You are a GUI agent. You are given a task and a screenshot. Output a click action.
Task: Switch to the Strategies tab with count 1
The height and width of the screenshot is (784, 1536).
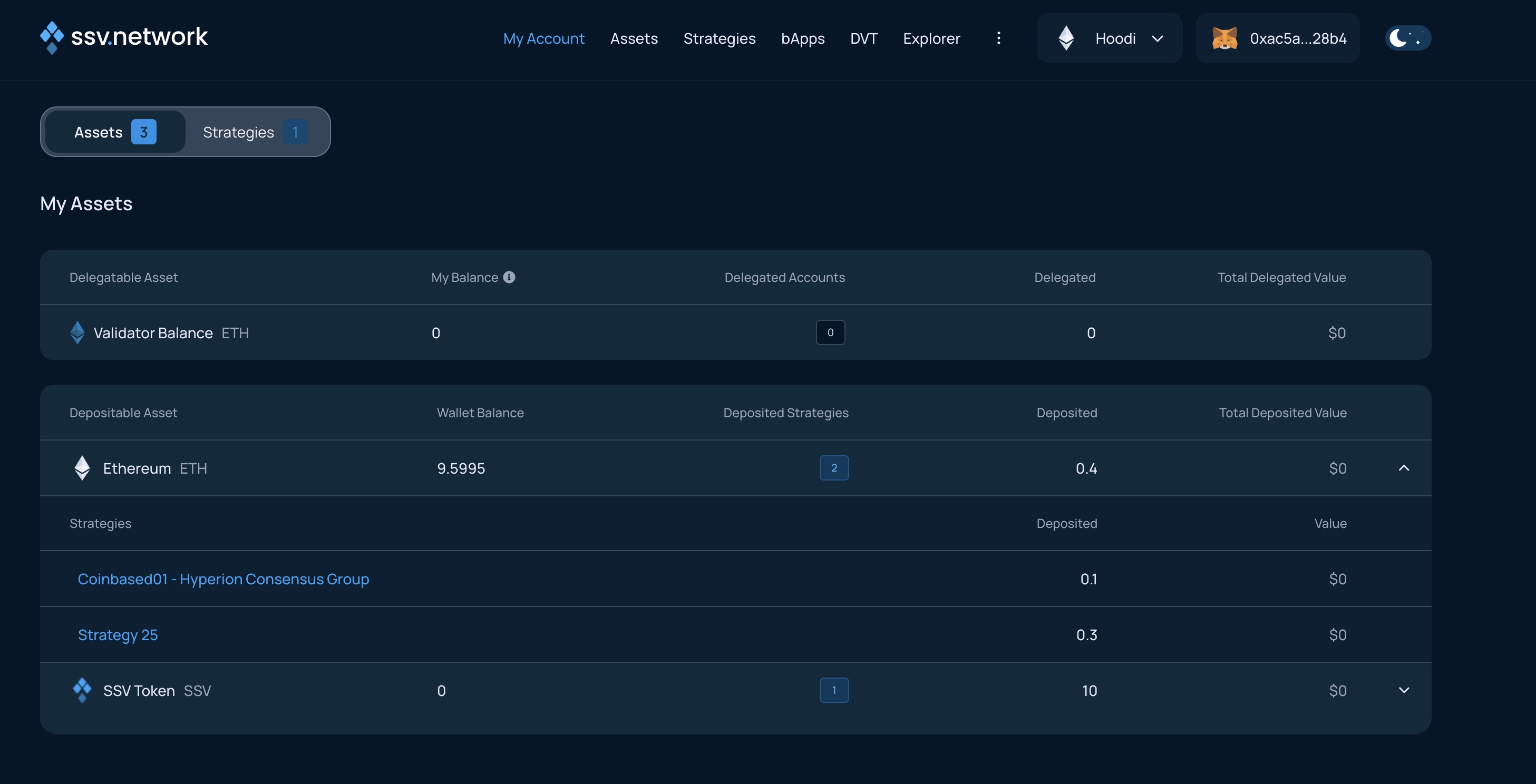tap(255, 132)
